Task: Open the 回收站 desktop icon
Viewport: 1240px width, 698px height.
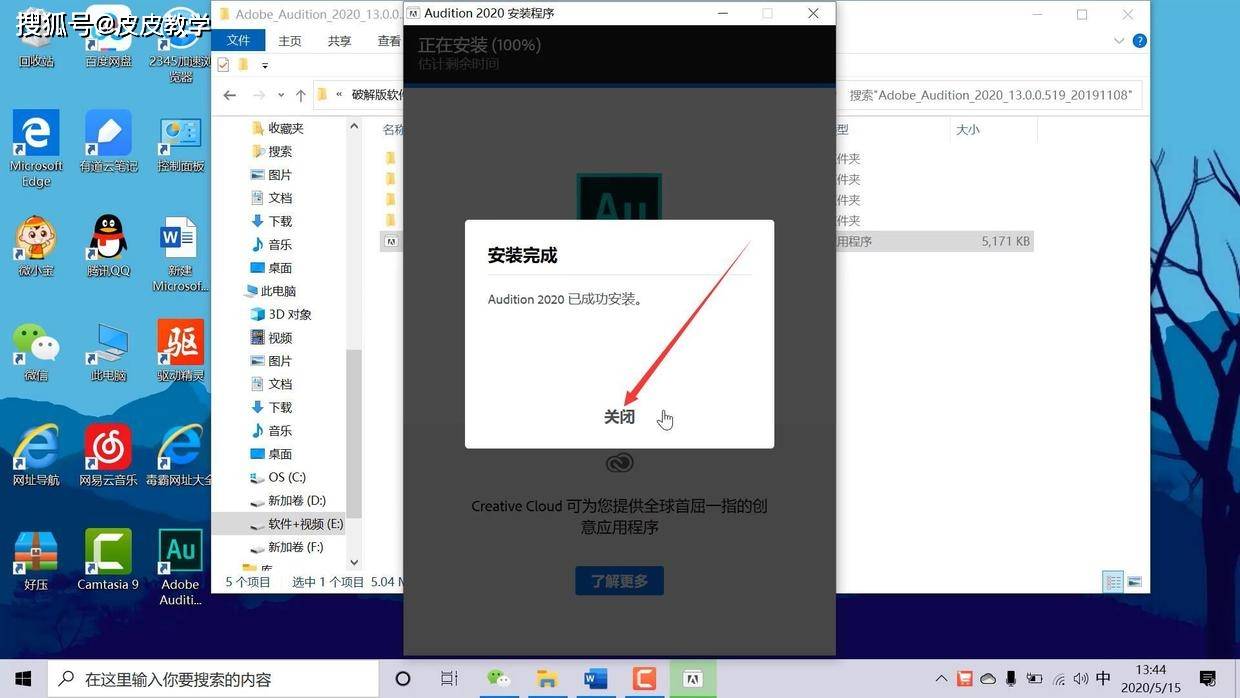Action: point(36,40)
